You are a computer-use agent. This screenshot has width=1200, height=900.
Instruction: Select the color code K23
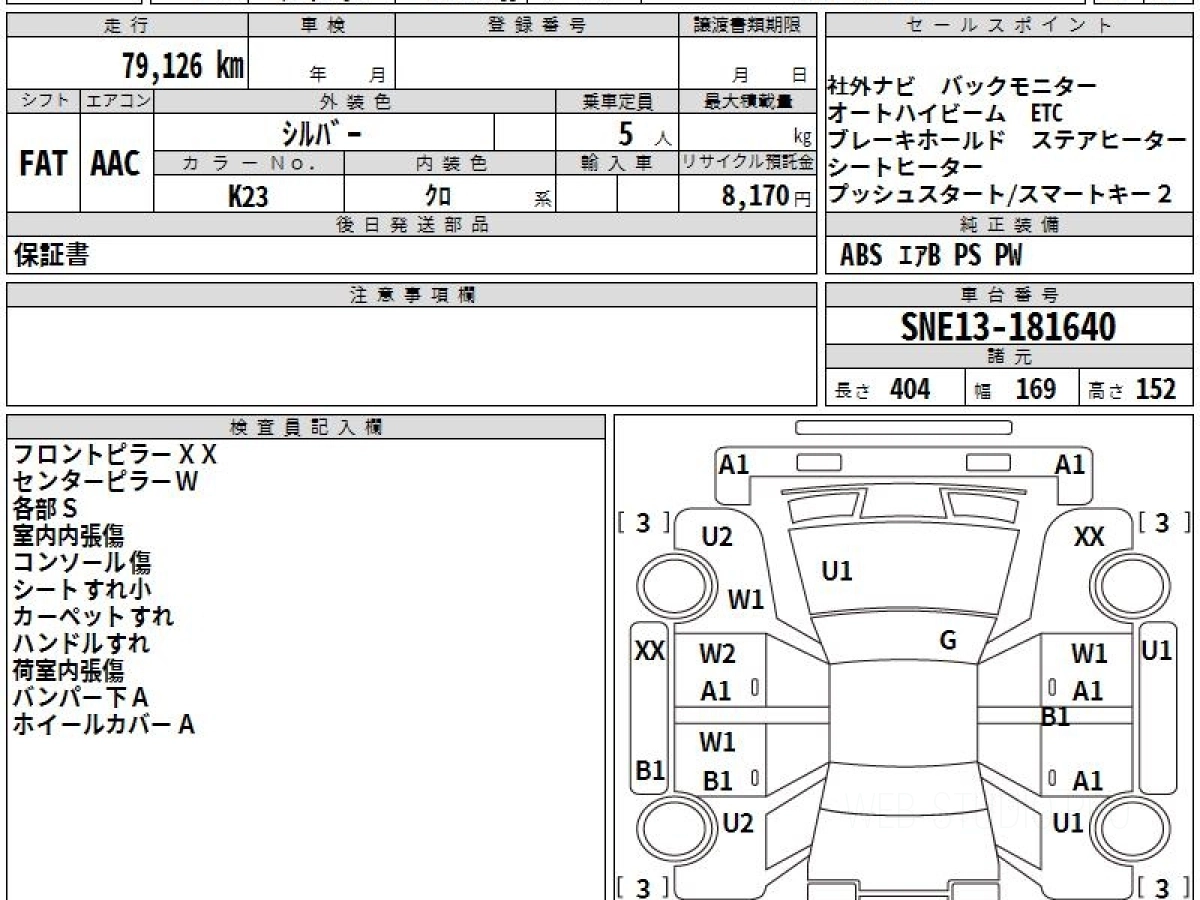pos(248,196)
